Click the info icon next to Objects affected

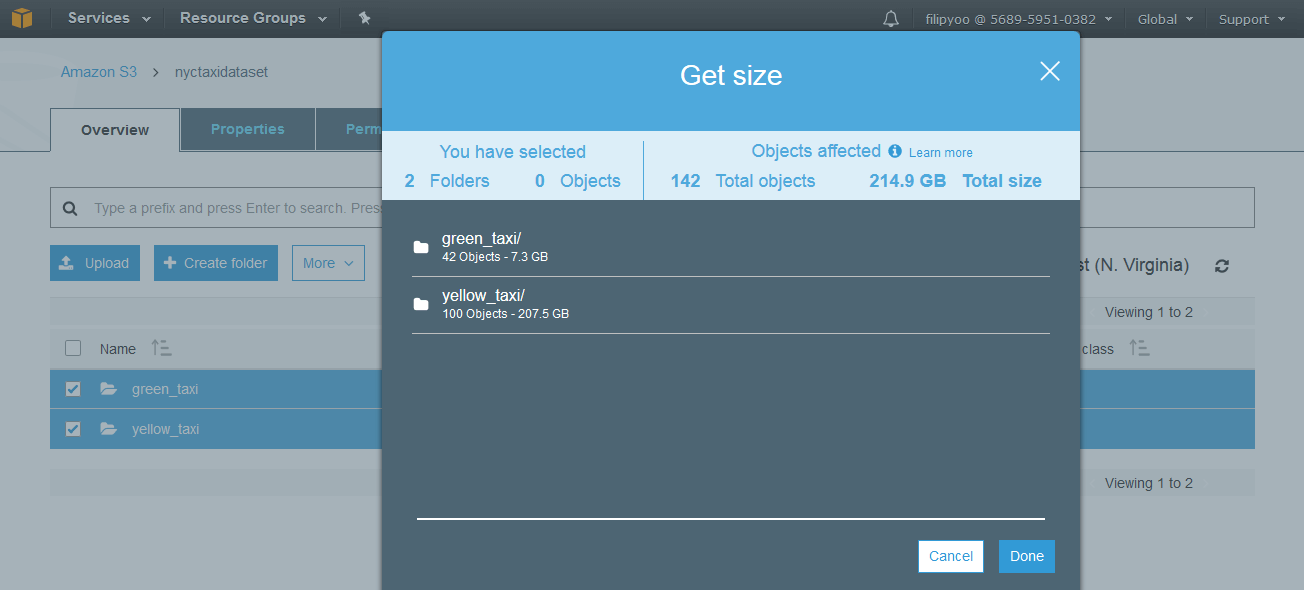pyautogui.click(x=895, y=151)
